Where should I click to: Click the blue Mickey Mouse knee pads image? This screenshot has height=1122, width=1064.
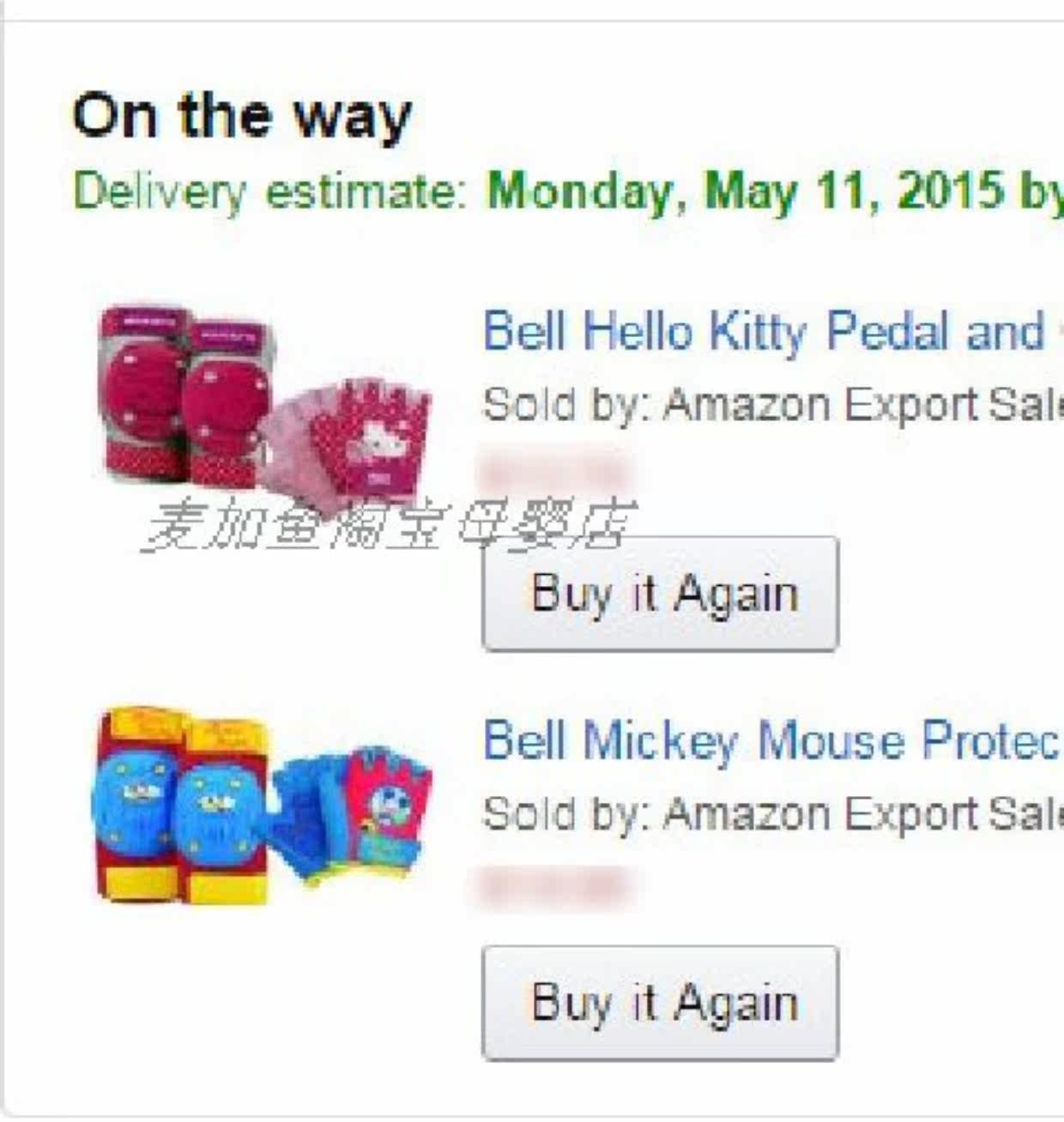click(180, 806)
